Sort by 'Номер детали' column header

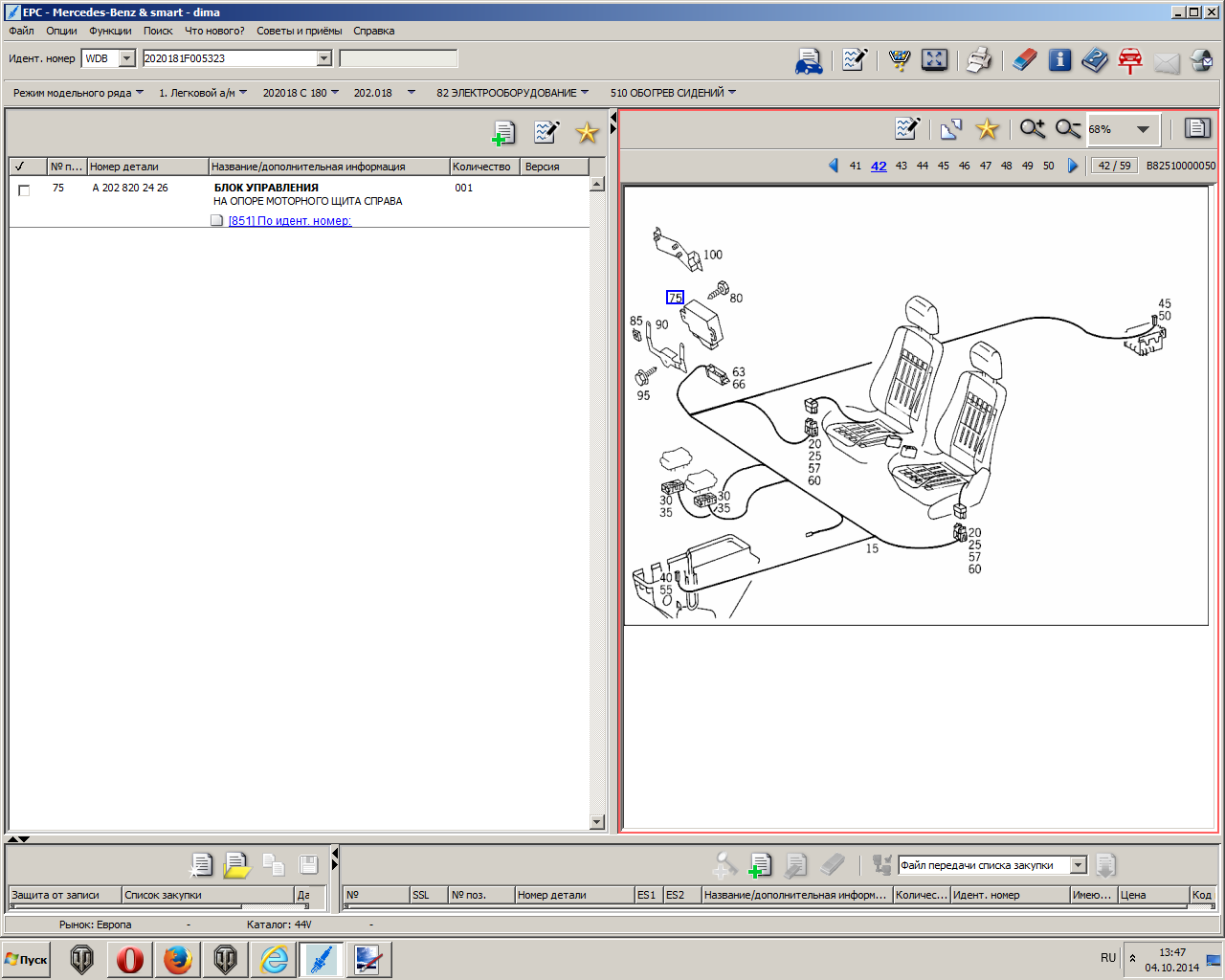click(147, 167)
